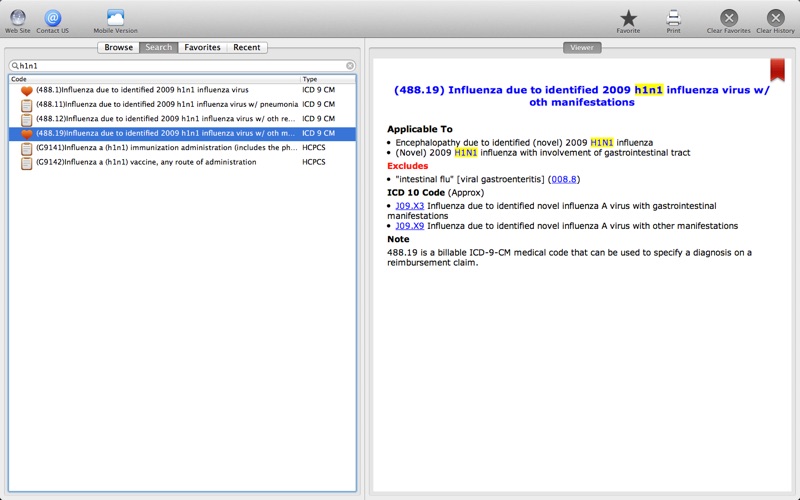
Task: Select row 488.1 Influenza h1n1 virus
Action: [x=182, y=90]
